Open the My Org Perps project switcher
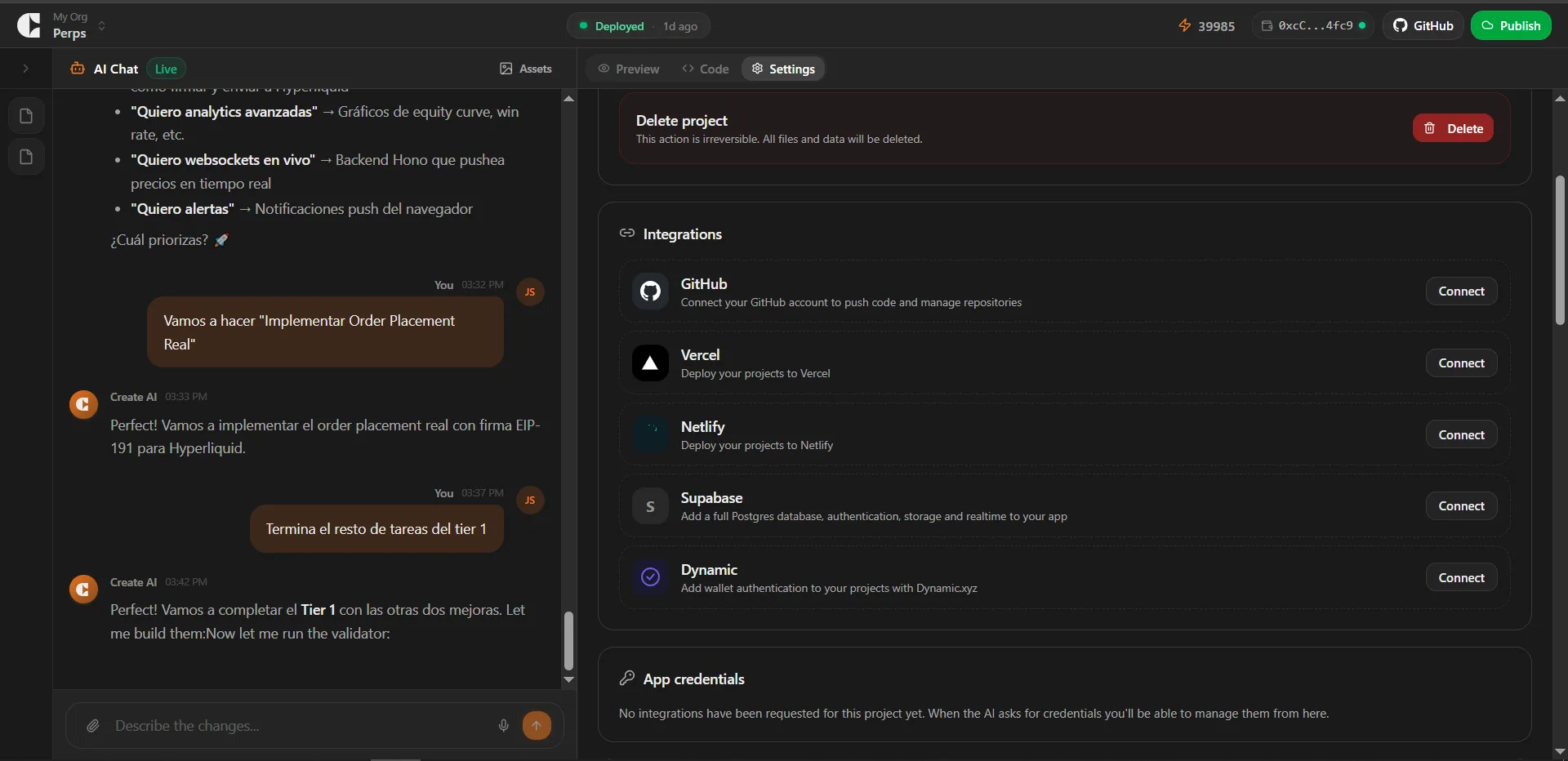This screenshot has width=1568, height=761. point(78,25)
